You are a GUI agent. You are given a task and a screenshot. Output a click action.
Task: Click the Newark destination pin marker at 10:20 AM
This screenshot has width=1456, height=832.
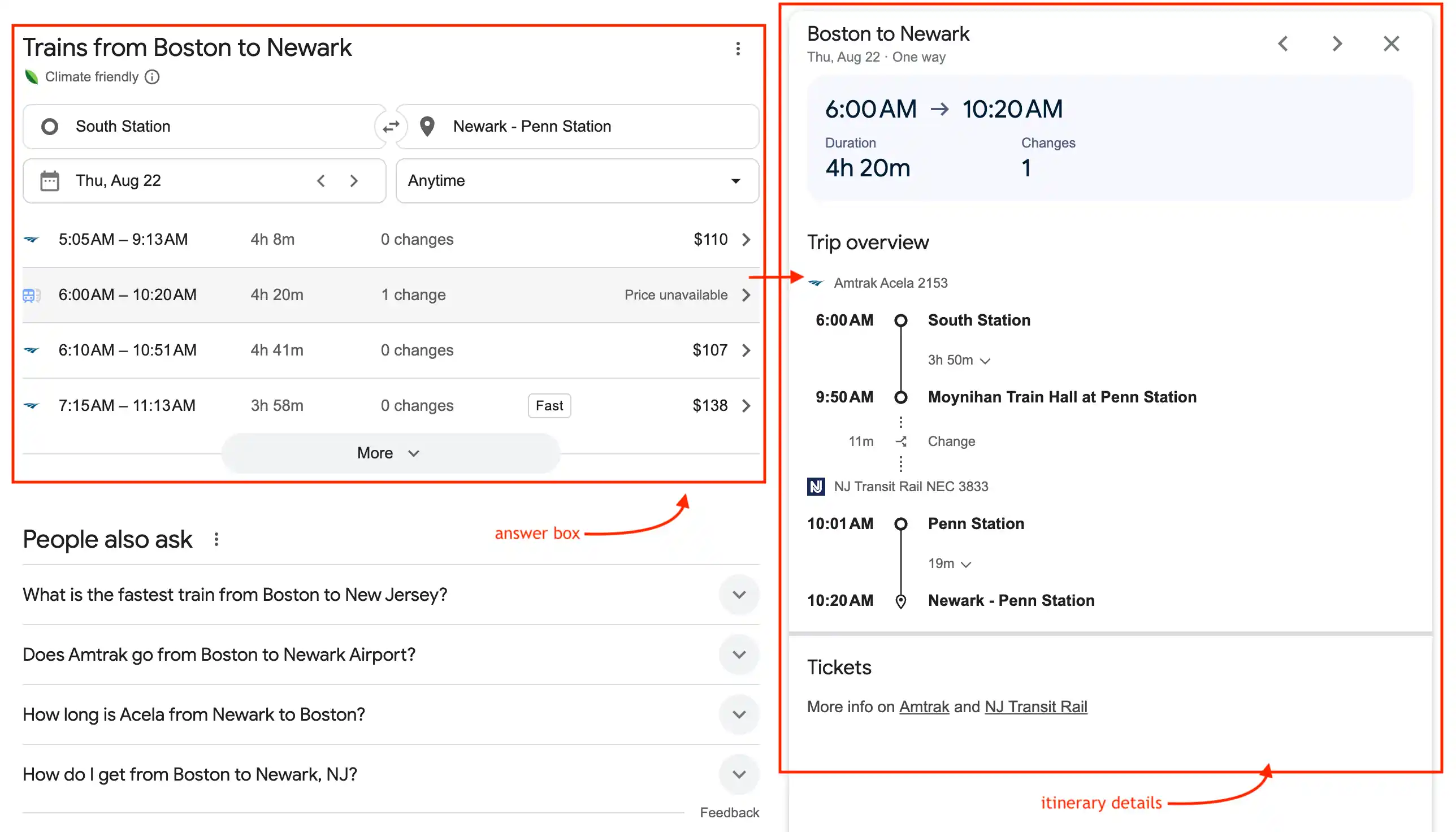click(901, 601)
